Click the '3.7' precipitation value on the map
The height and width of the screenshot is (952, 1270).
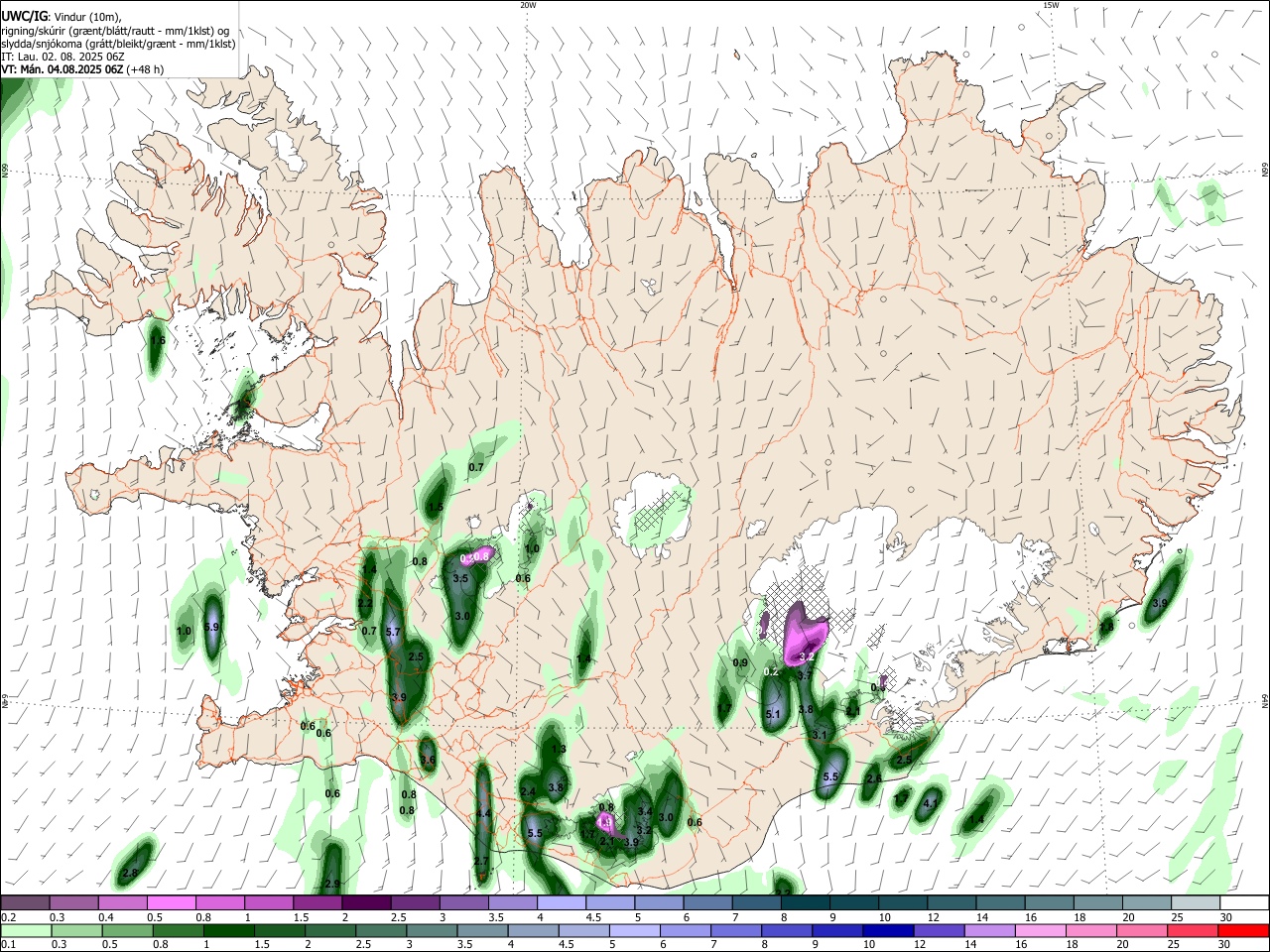point(806,675)
